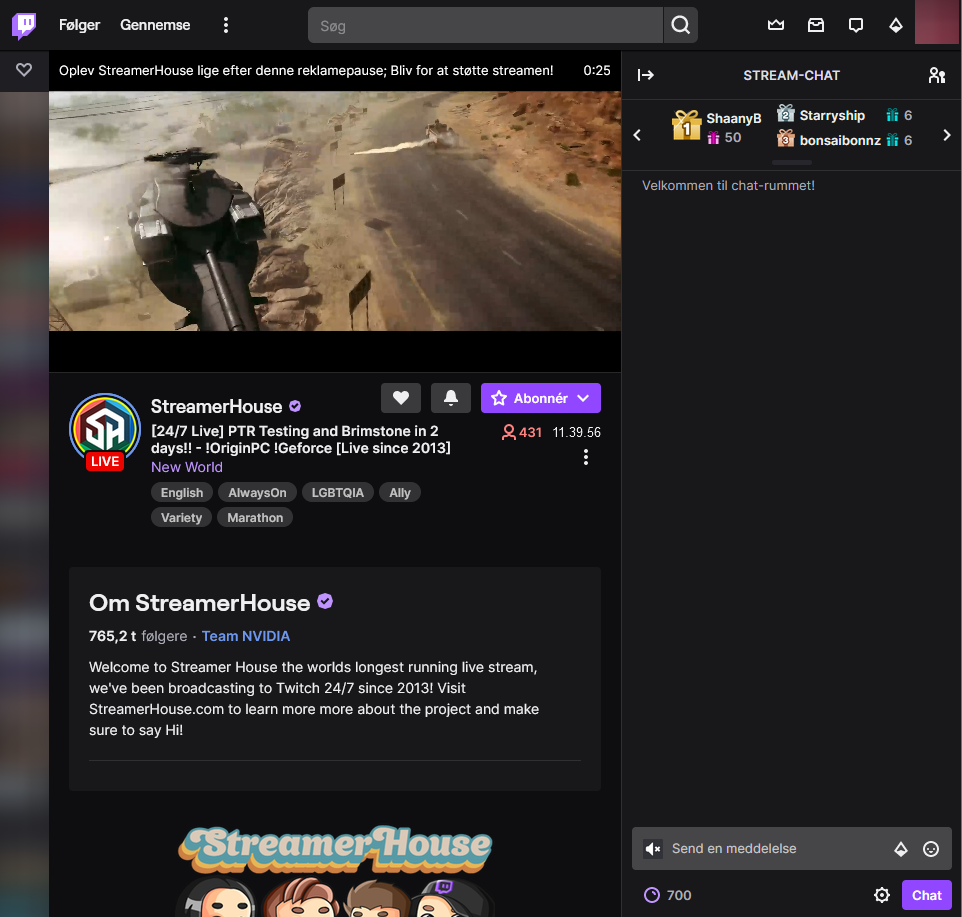Follow StreamerHouse using the heart button
This screenshot has width=962, height=917.
[400, 397]
